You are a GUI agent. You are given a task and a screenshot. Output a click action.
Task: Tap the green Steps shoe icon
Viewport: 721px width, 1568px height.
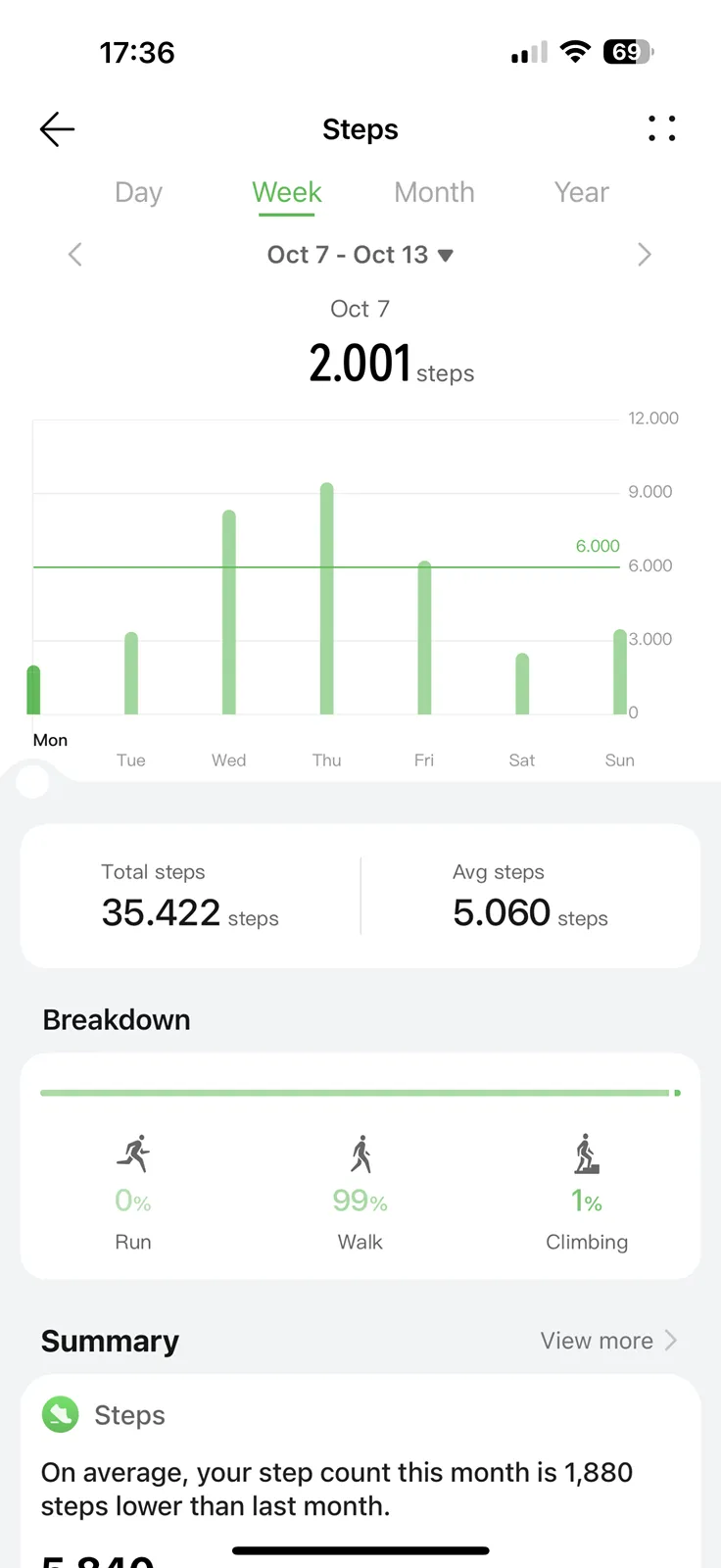(x=60, y=1414)
